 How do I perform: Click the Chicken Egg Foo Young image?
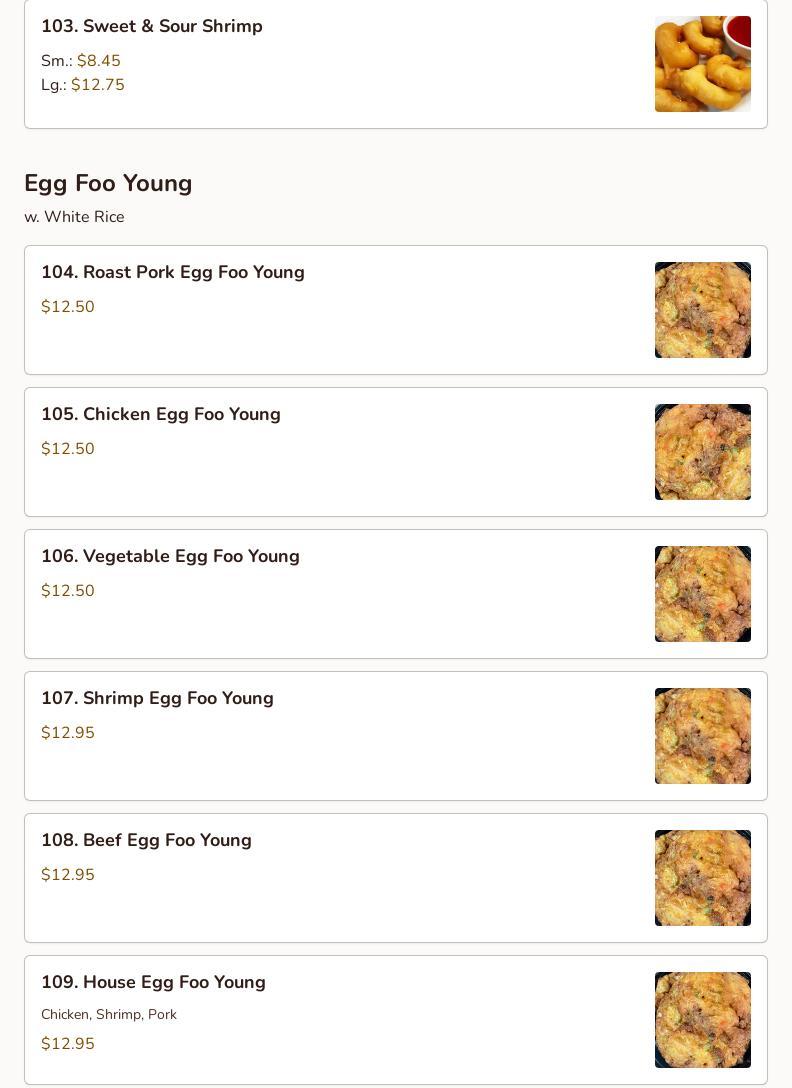coord(702,452)
